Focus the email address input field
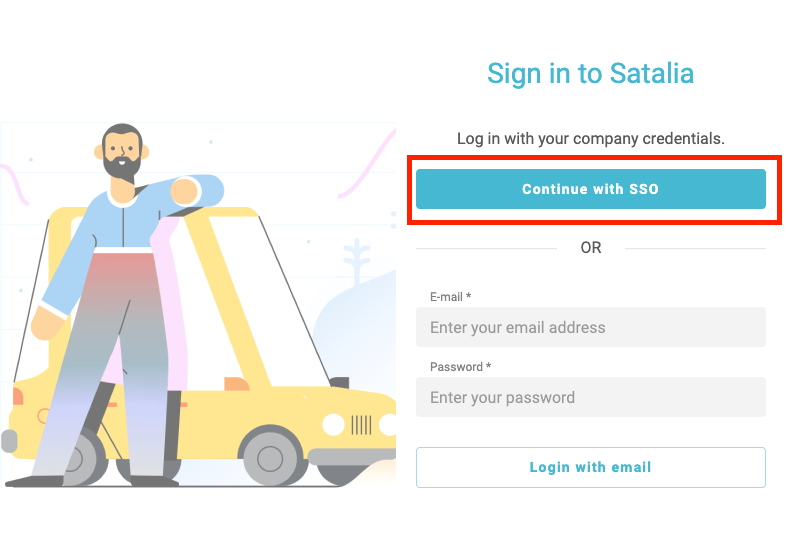This screenshot has height=545, width=788. (590, 327)
